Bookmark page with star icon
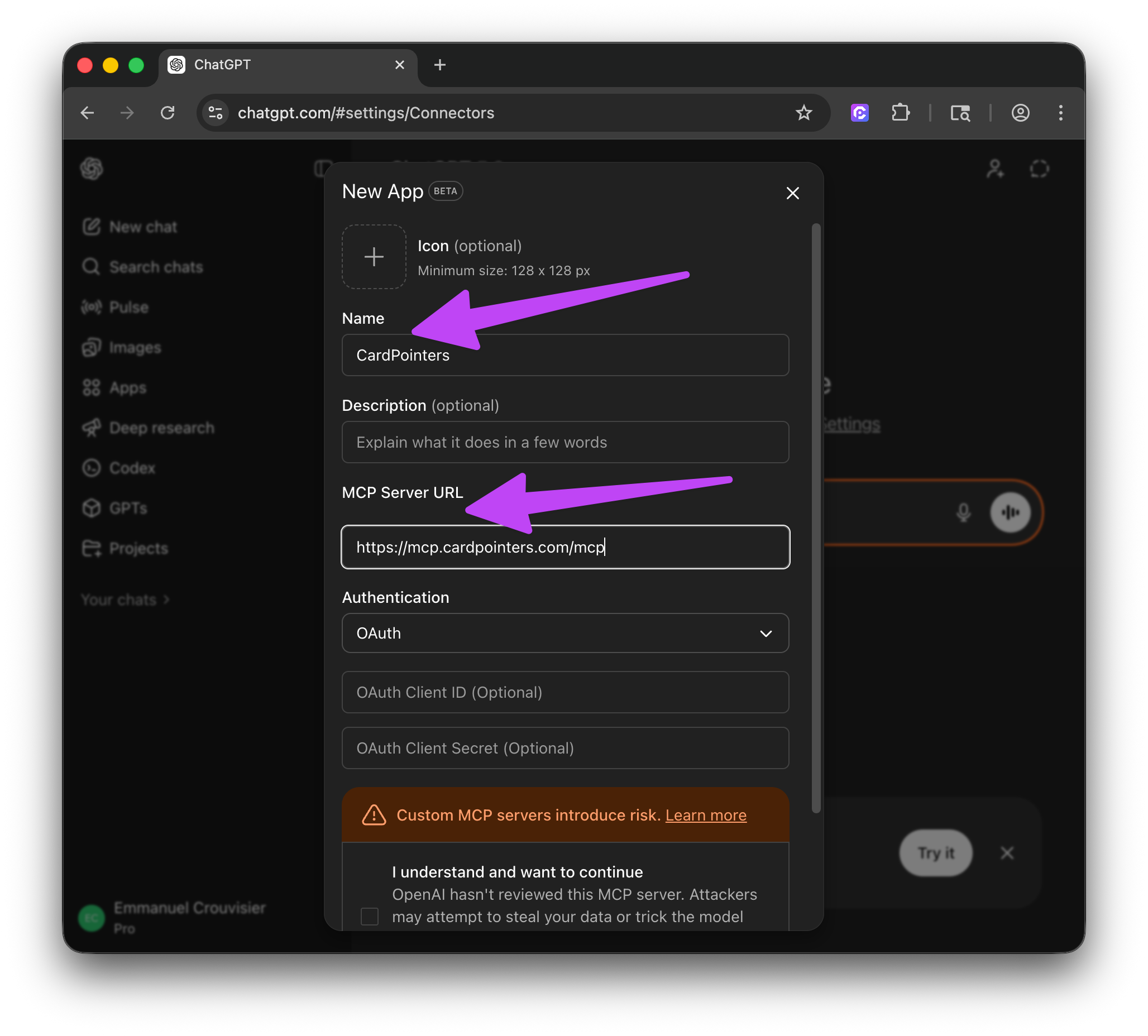This screenshot has height=1036, width=1148. pos(803,113)
